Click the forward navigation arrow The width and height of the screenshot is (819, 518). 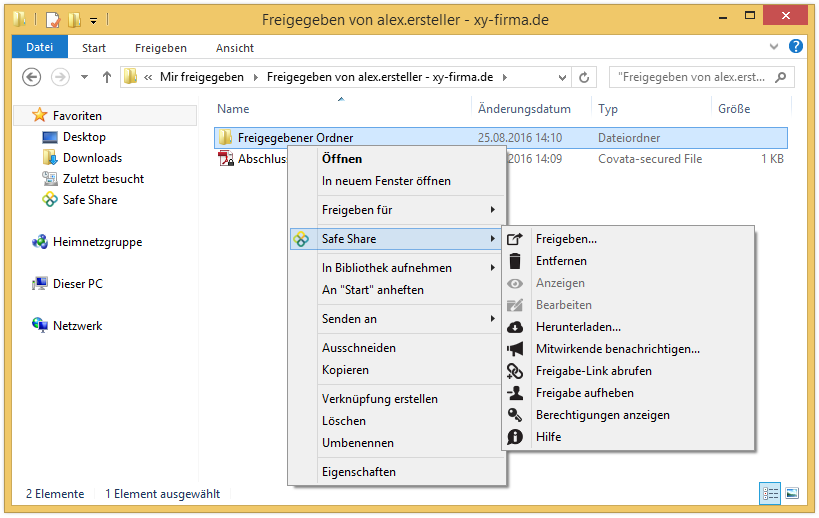pyautogui.click(x=60, y=77)
